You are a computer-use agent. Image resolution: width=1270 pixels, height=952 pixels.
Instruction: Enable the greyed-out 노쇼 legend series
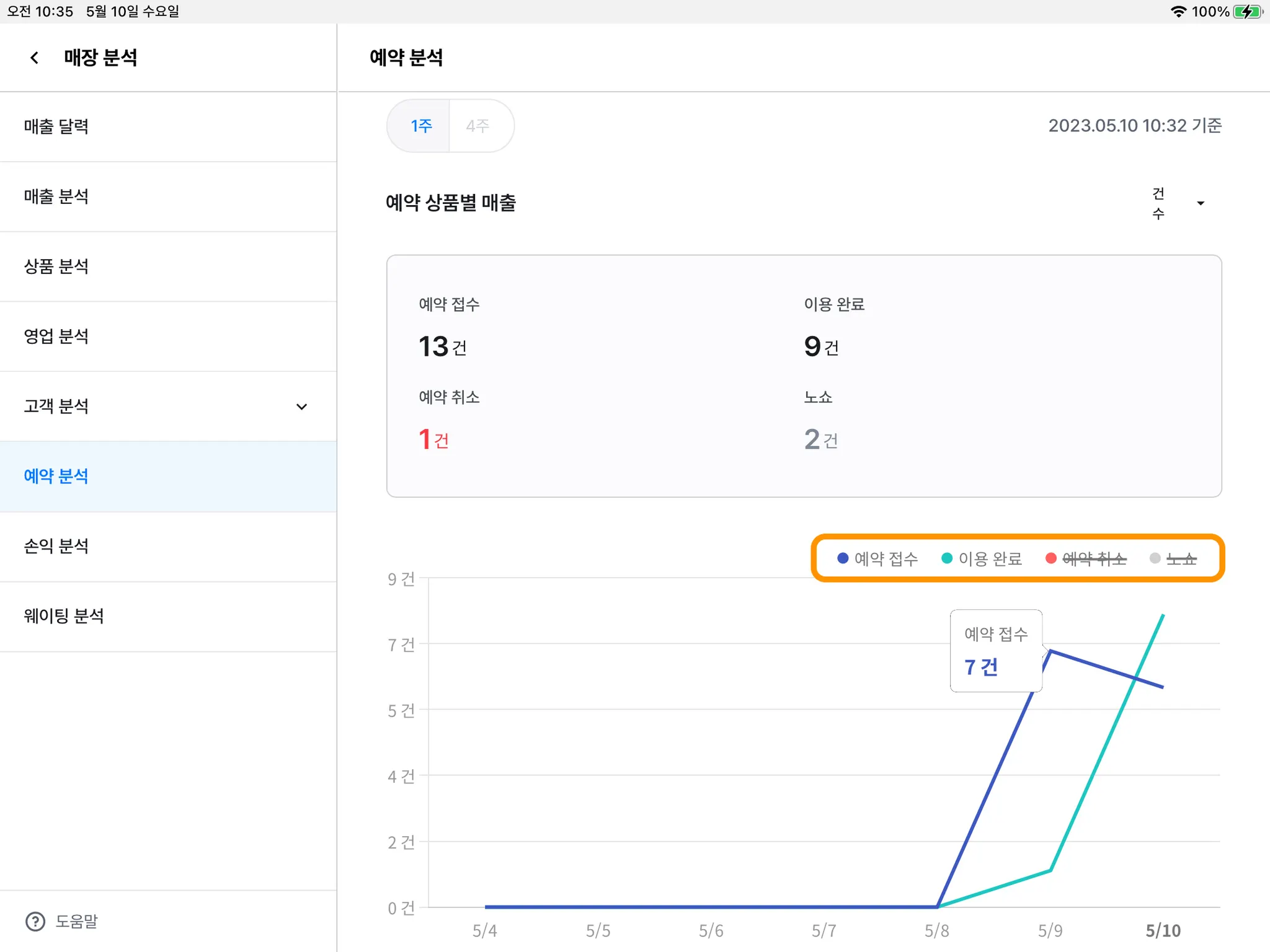click(1173, 558)
